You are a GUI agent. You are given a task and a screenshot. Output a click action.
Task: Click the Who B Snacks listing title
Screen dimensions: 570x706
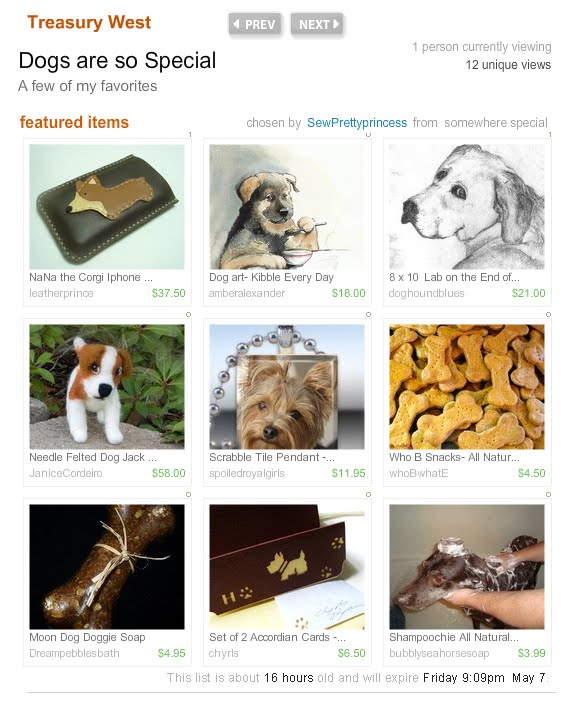pyautogui.click(x=454, y=457)
